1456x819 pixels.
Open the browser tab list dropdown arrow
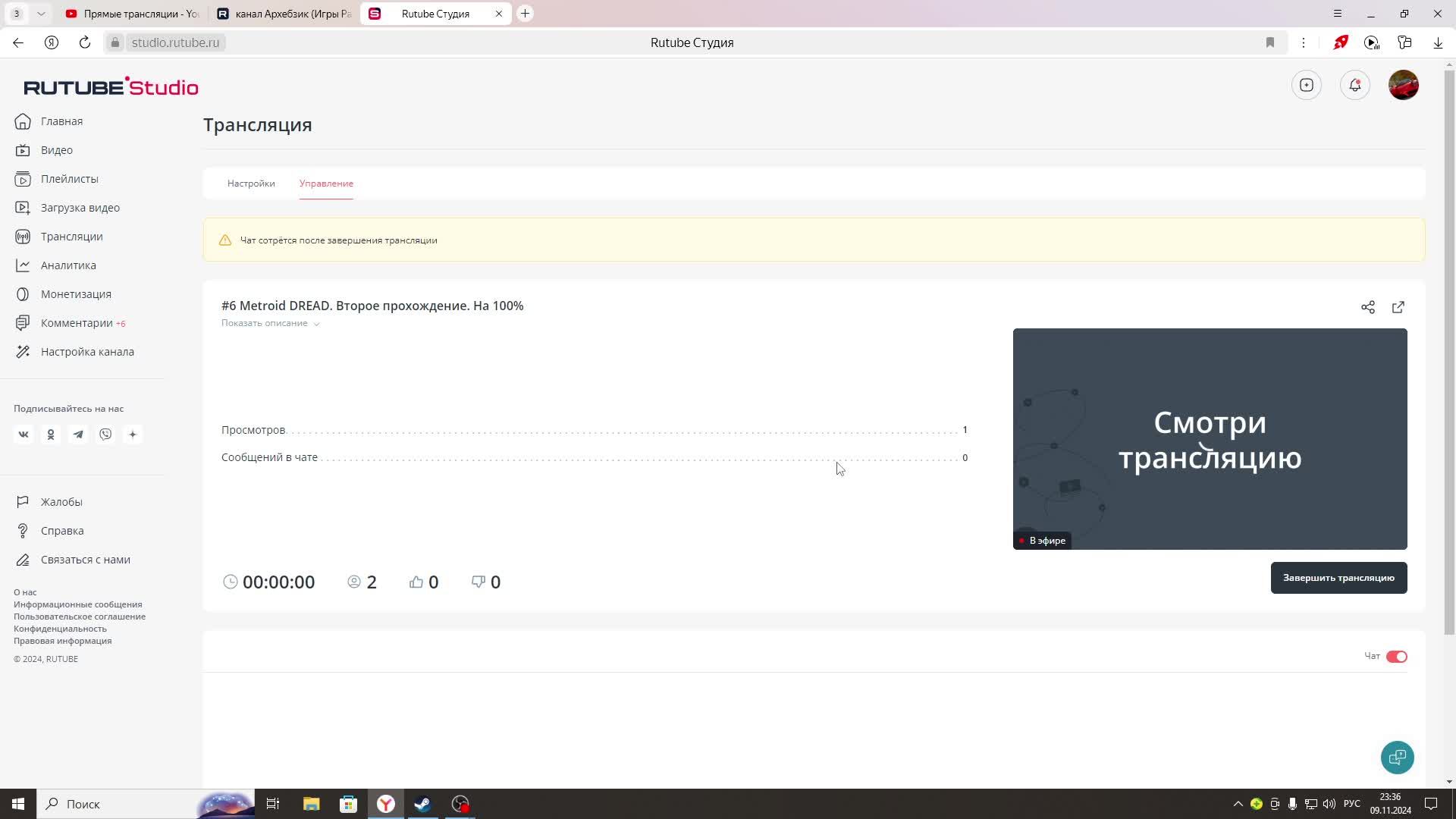[41, 14]
